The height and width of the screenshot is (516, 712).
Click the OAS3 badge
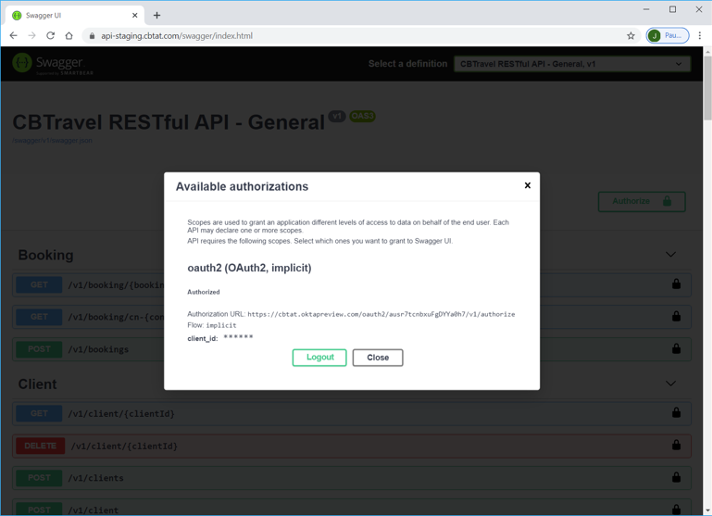click(362, 116)
